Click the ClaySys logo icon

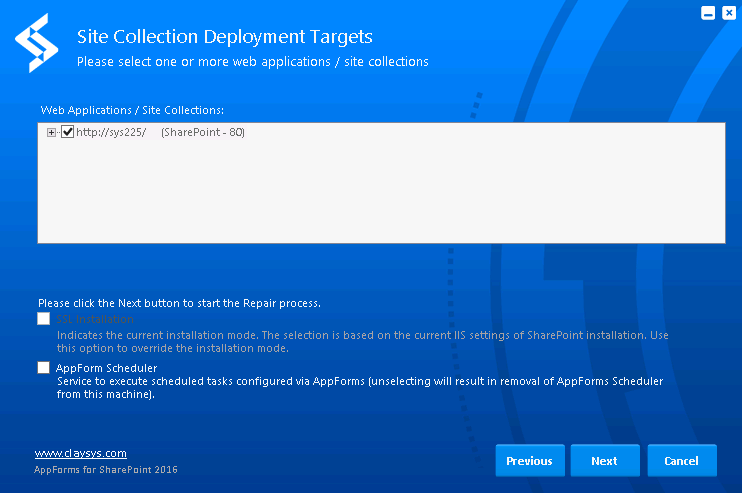coord(37,43)
